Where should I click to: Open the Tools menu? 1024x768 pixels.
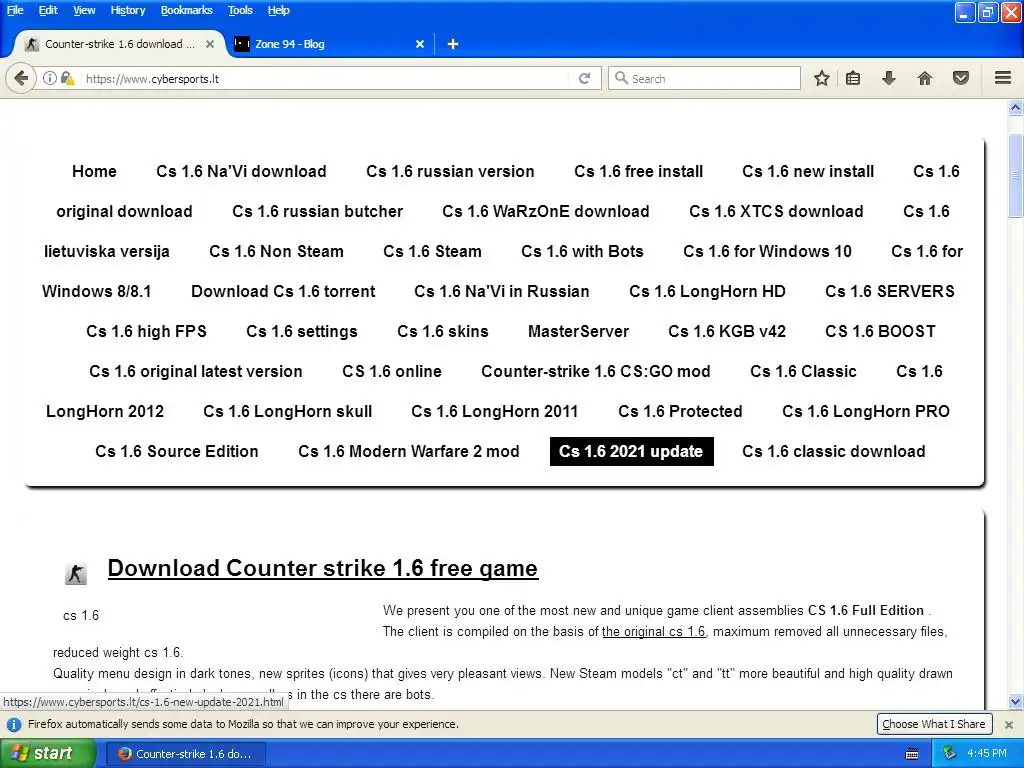(x=240, y=10)
